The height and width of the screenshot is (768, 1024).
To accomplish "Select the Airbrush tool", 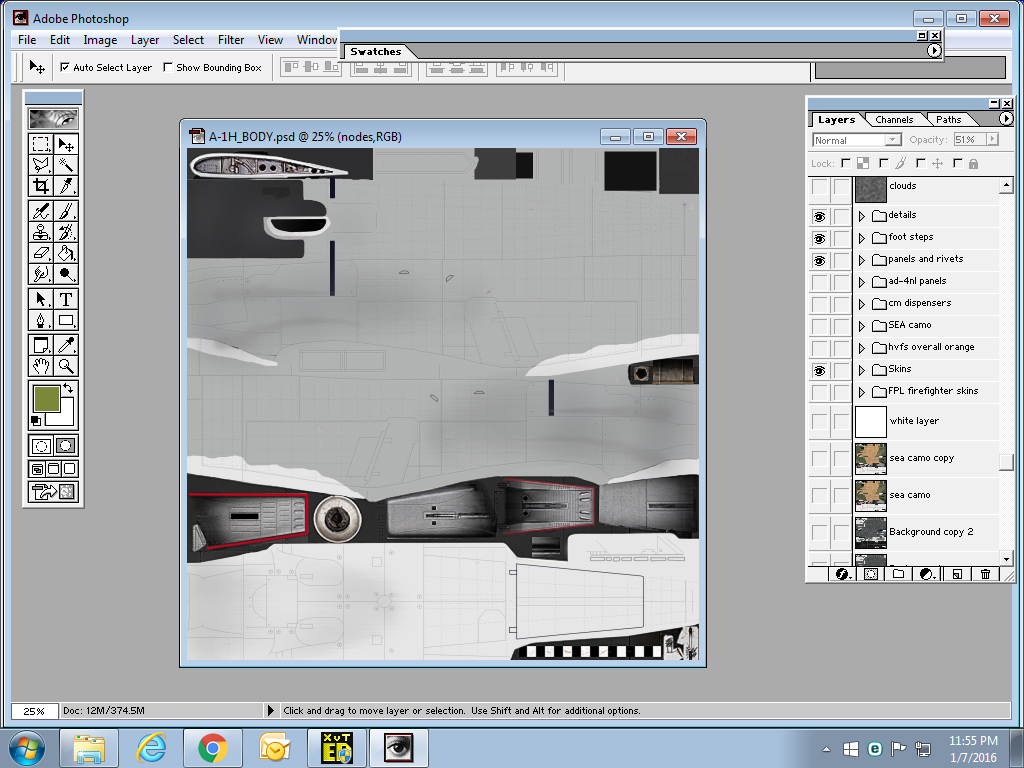I will click(x=40, y=211).
